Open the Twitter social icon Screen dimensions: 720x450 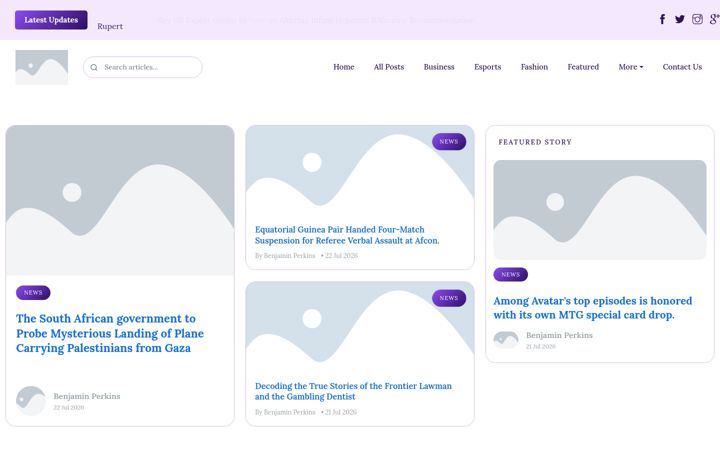coord(680,19)
